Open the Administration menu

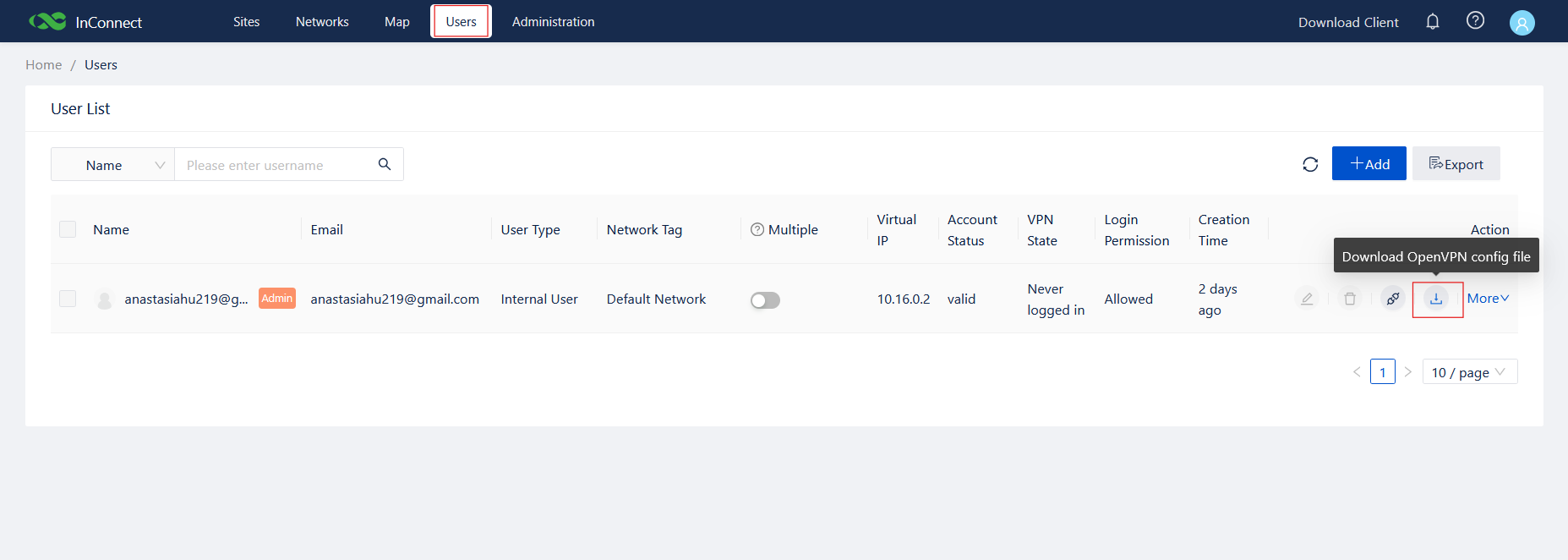click(x=554, y=21)
